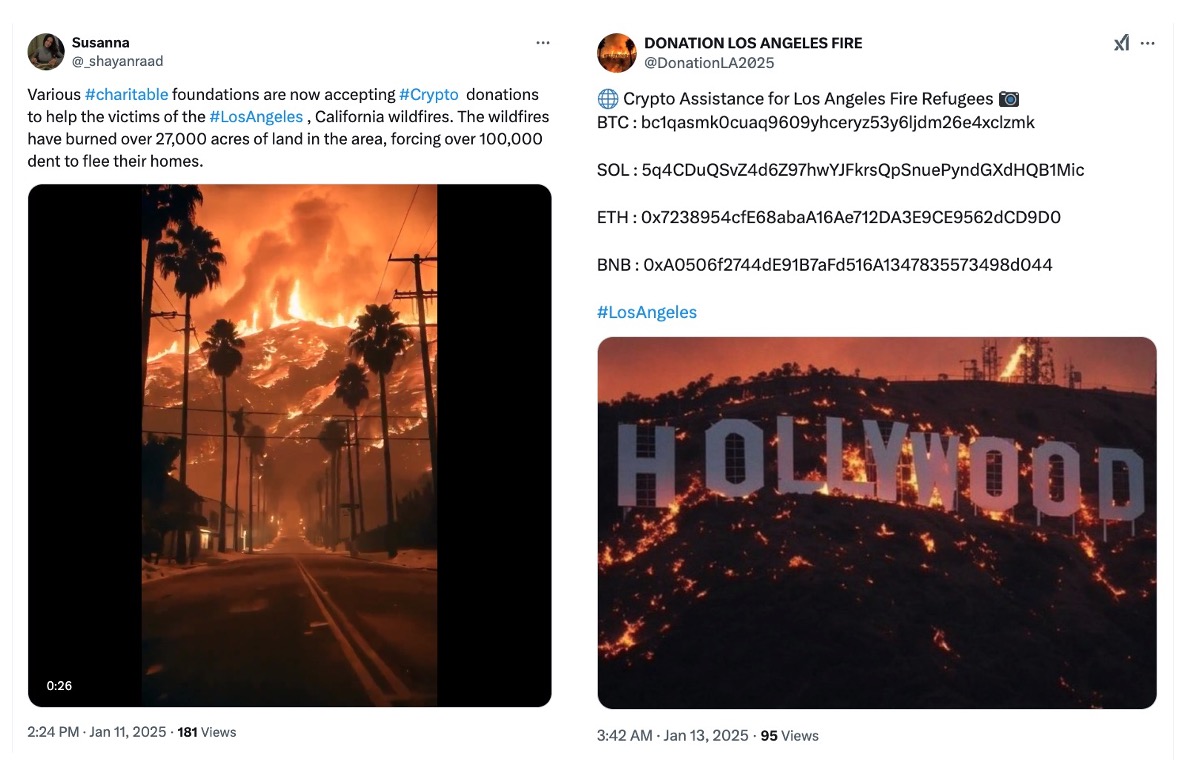Click the DONATION LOS ANGELES FIRE name
This screenshot has width=1180, height=760.
752,43
